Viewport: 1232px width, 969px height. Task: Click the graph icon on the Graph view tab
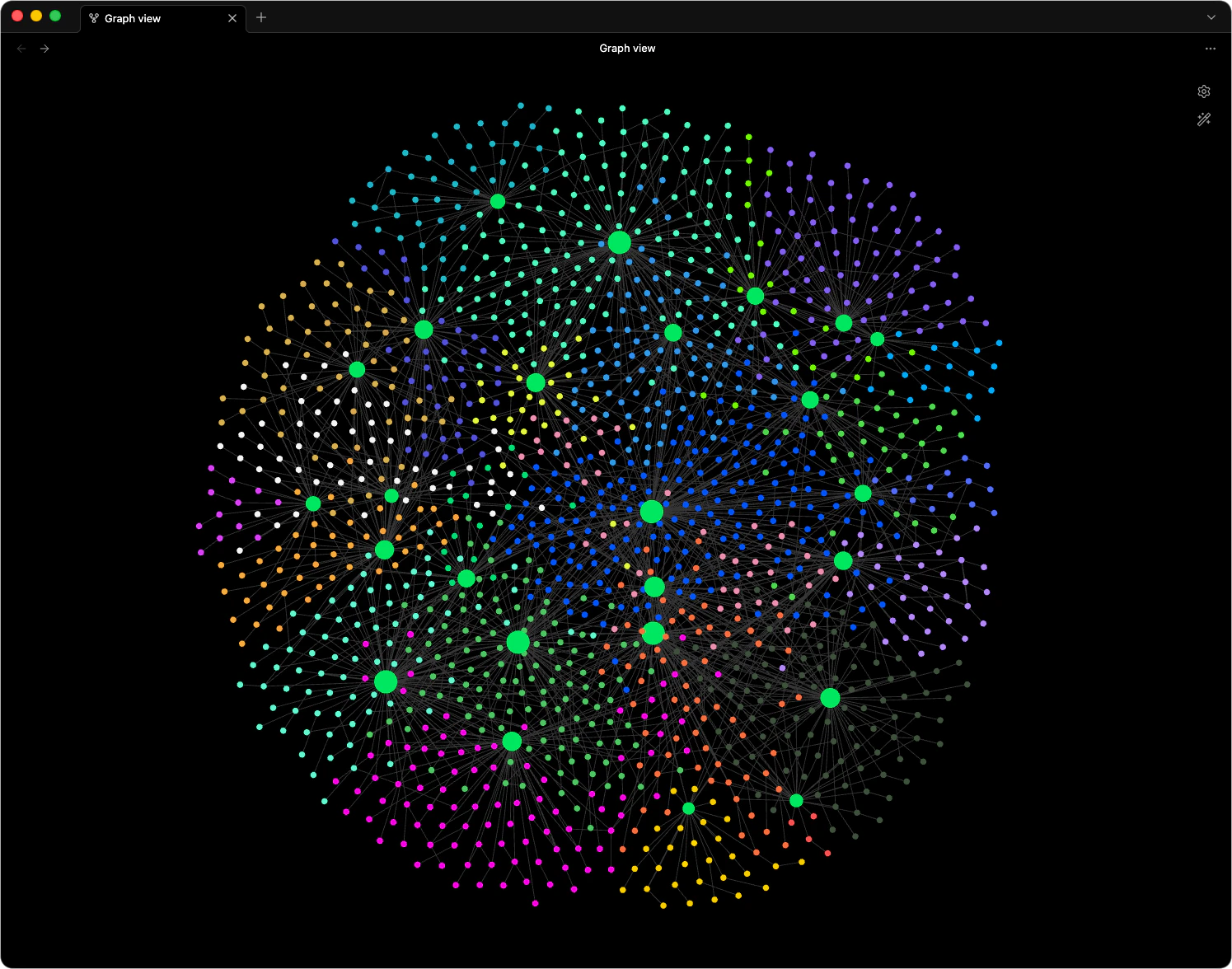coord(93,17)
